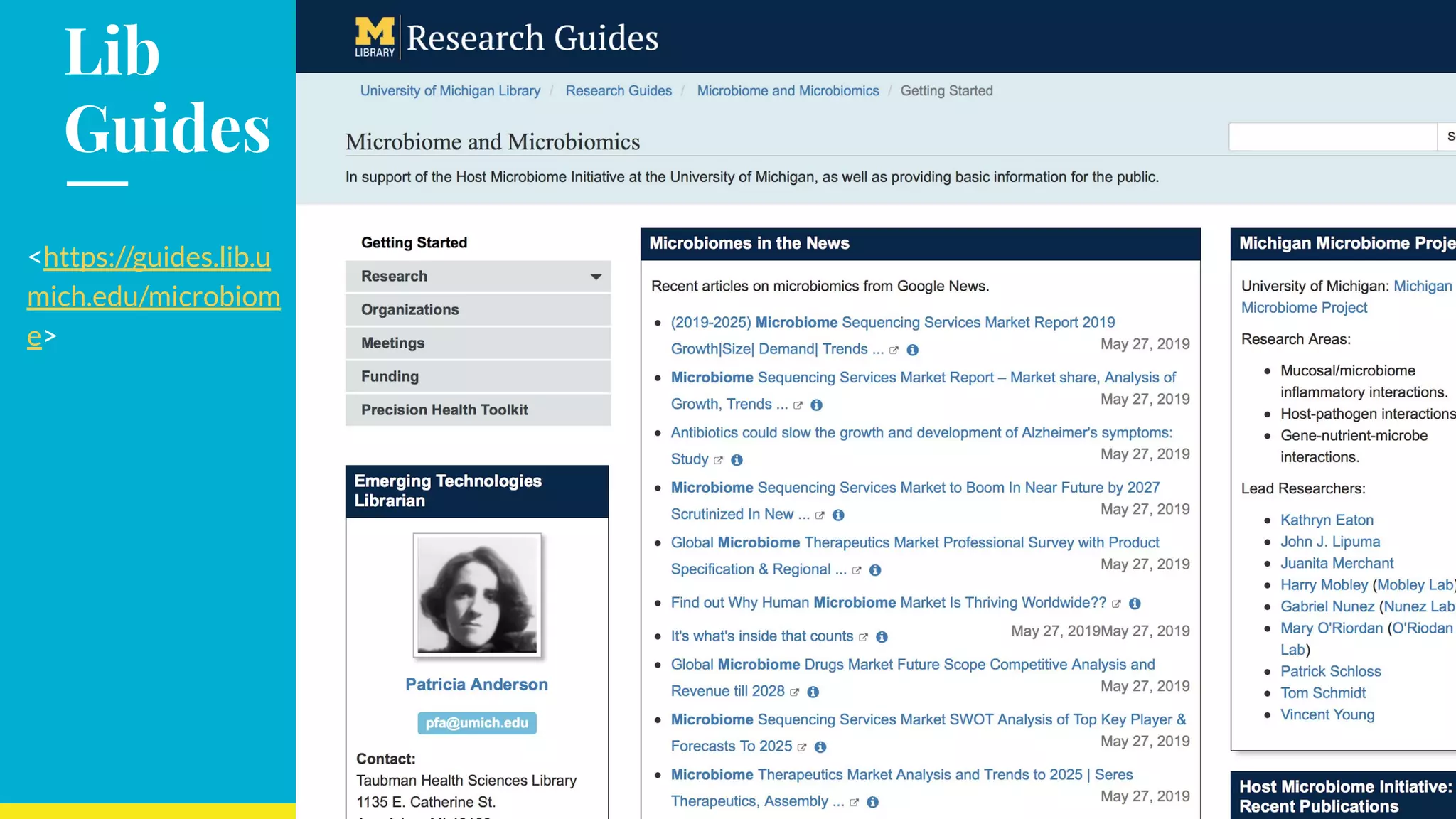The width and height of the screenshot is (1456, 819).
Task: Click external link icon after 'Specification & Regional ...'
Action: (857, 571)
